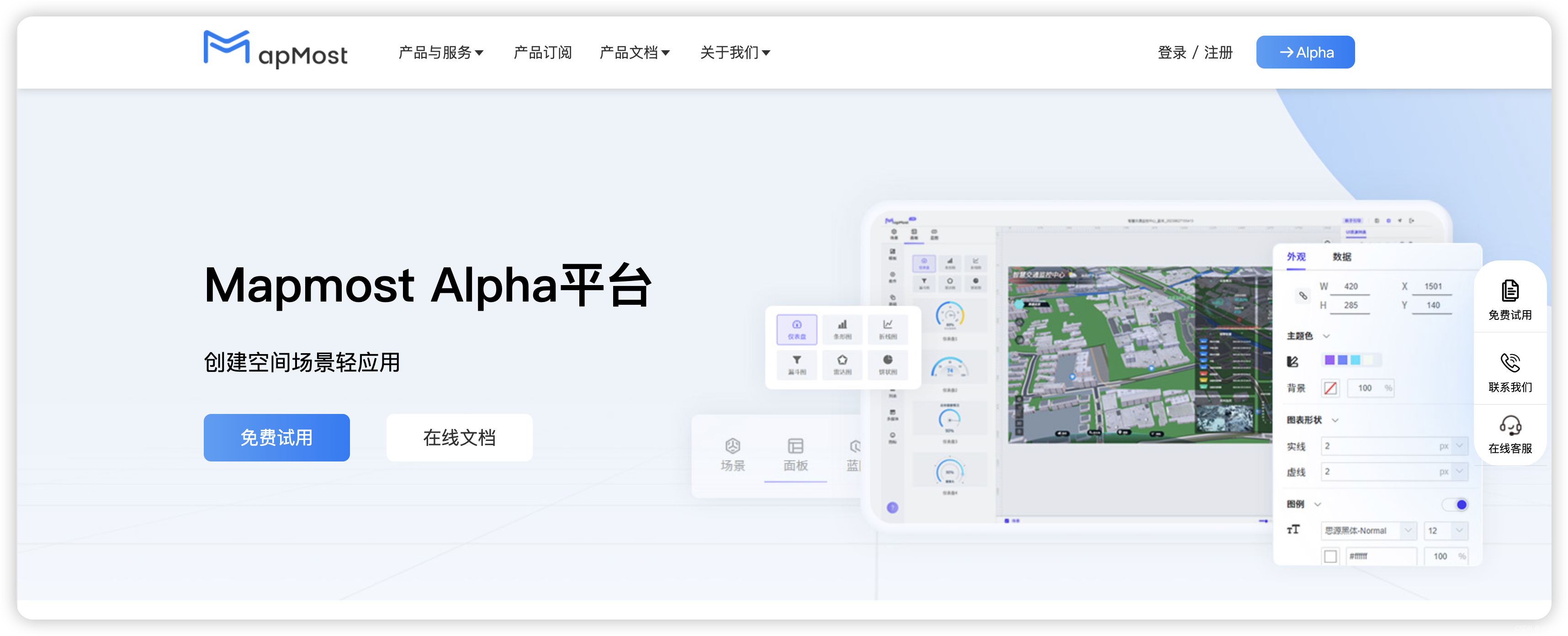Click the 联系我们 phone icon
This screenshot has height=636, width=1568.
pyautogui.click(x=1510, y=363)
